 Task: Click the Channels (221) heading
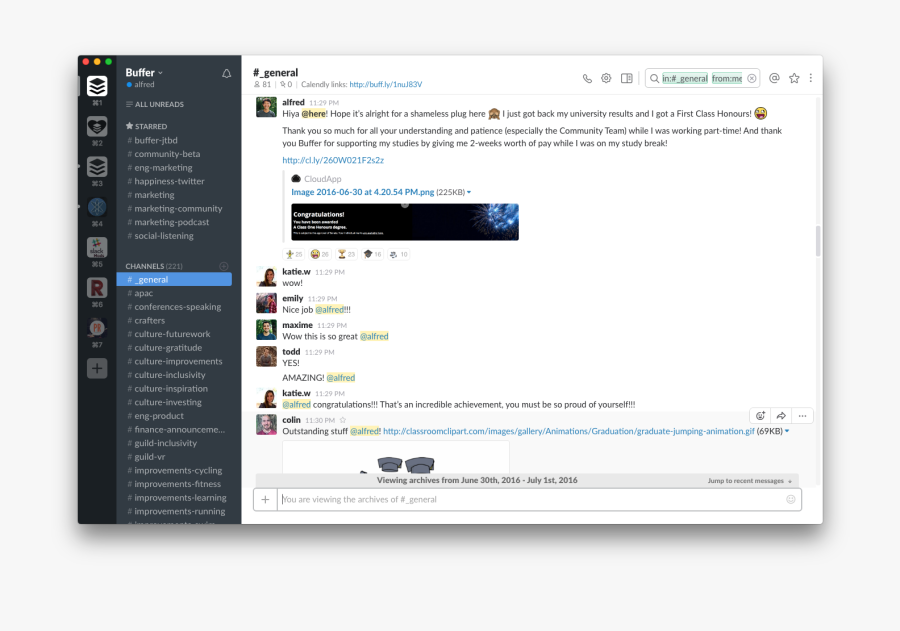click(x=154, y=266)
